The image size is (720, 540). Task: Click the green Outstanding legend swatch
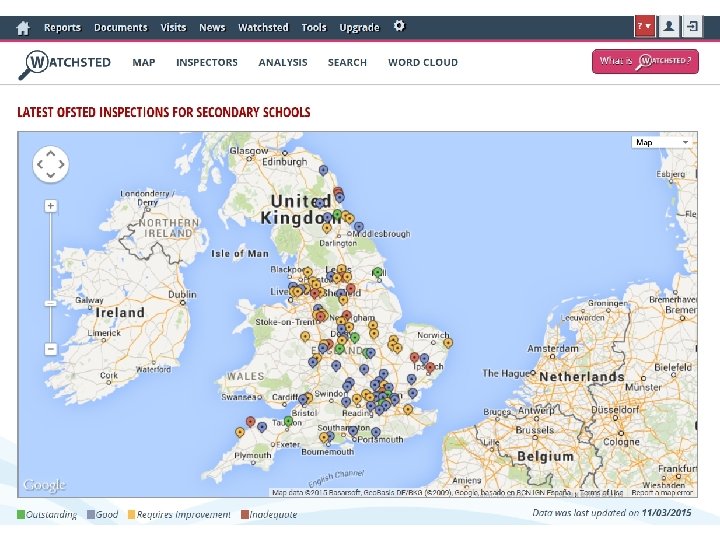coord(21,514)
